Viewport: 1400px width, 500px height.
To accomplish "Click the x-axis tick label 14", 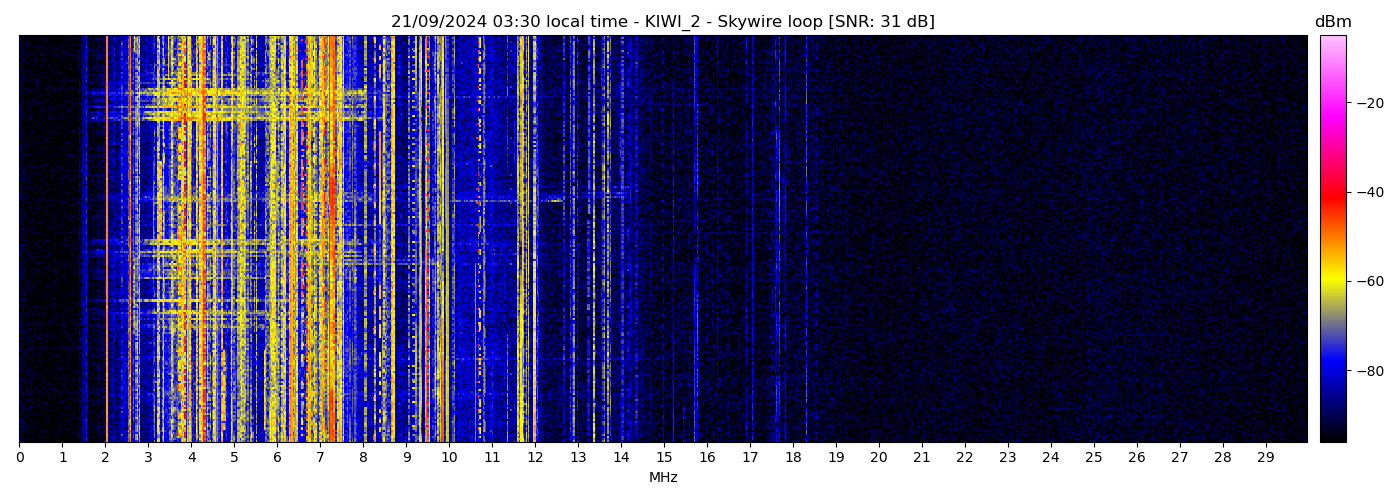I will (621, 458).
